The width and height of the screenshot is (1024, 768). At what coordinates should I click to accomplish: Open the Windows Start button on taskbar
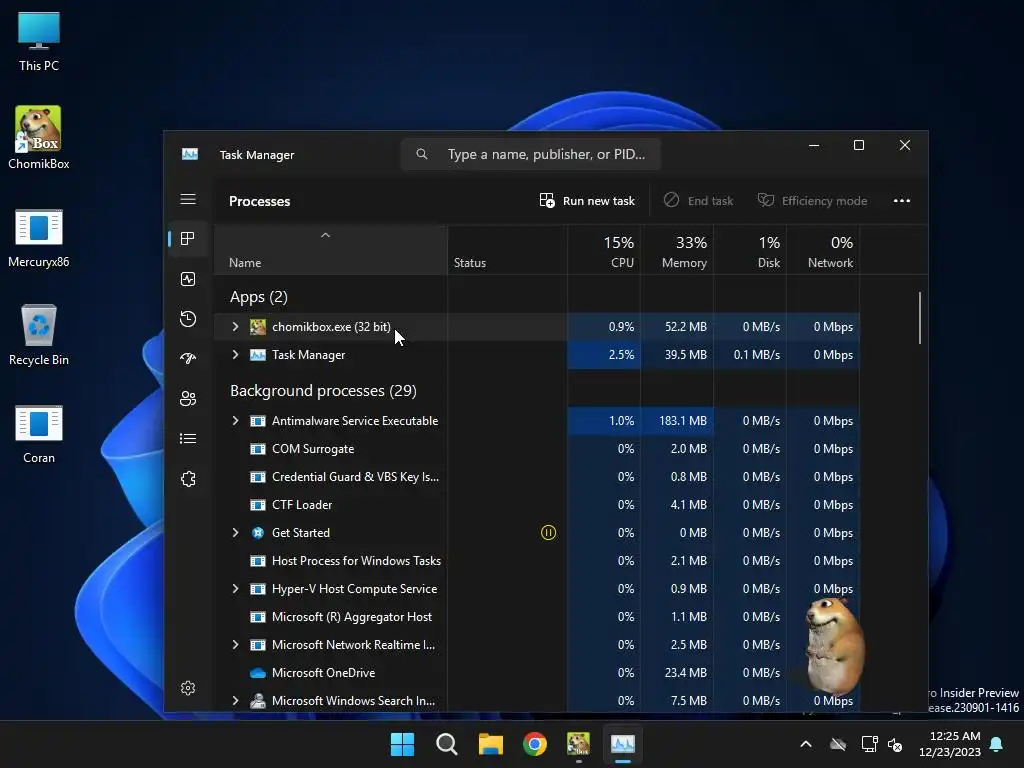tap(402, 744)
